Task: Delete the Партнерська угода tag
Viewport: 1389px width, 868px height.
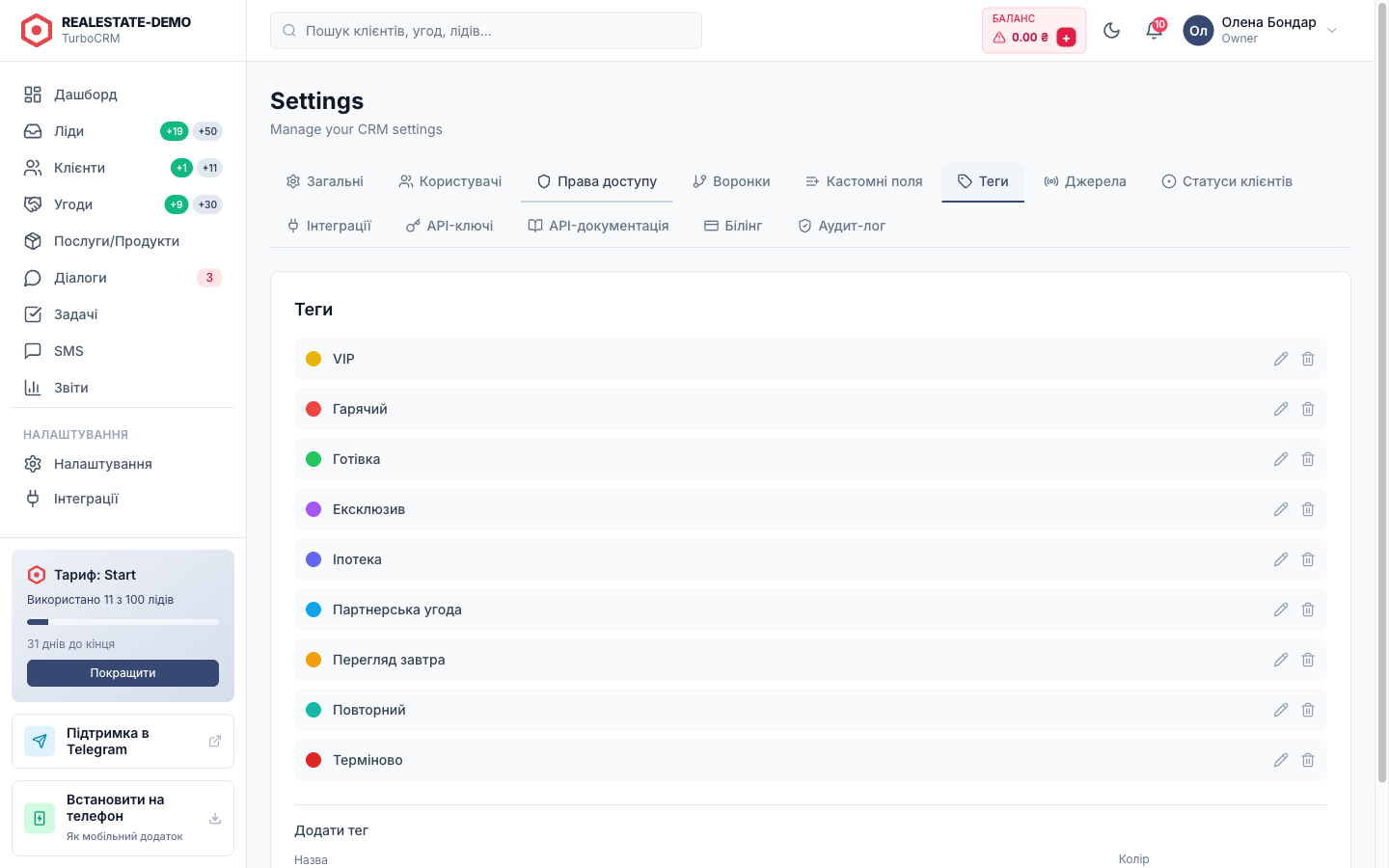Action: 1308,610
